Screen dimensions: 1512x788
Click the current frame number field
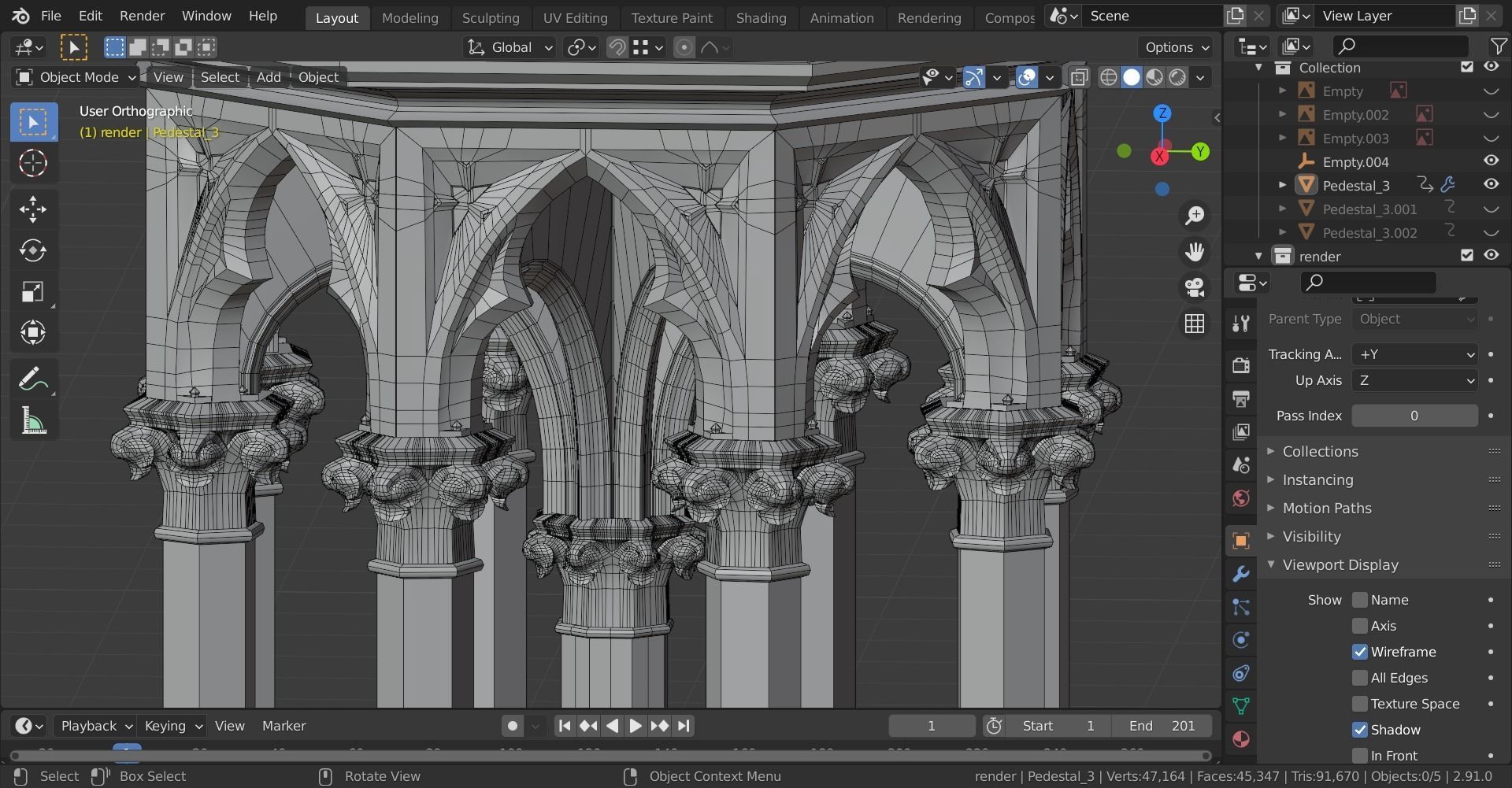tap(932, 726)
